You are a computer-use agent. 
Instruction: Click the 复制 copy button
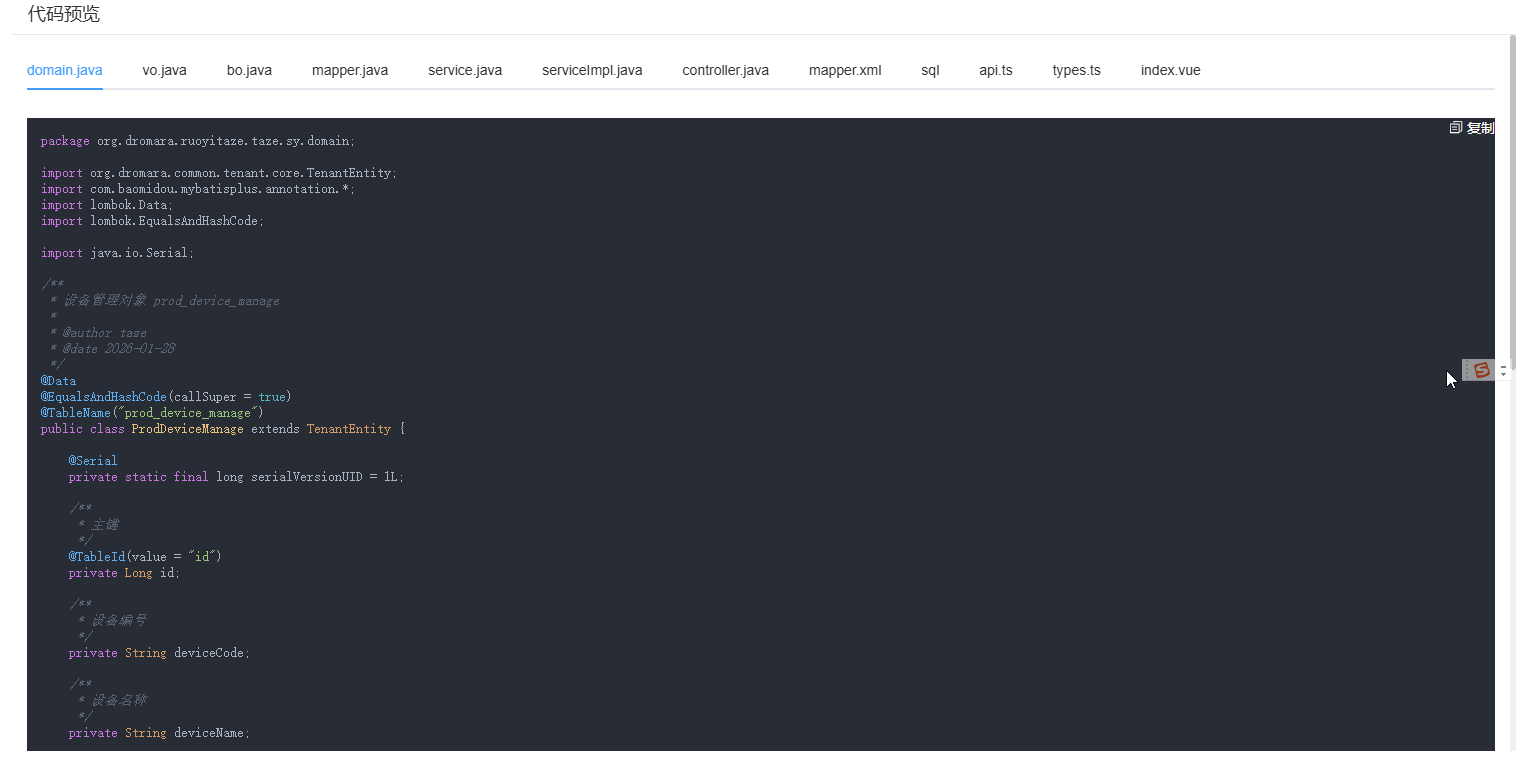tap(1472, 128)
